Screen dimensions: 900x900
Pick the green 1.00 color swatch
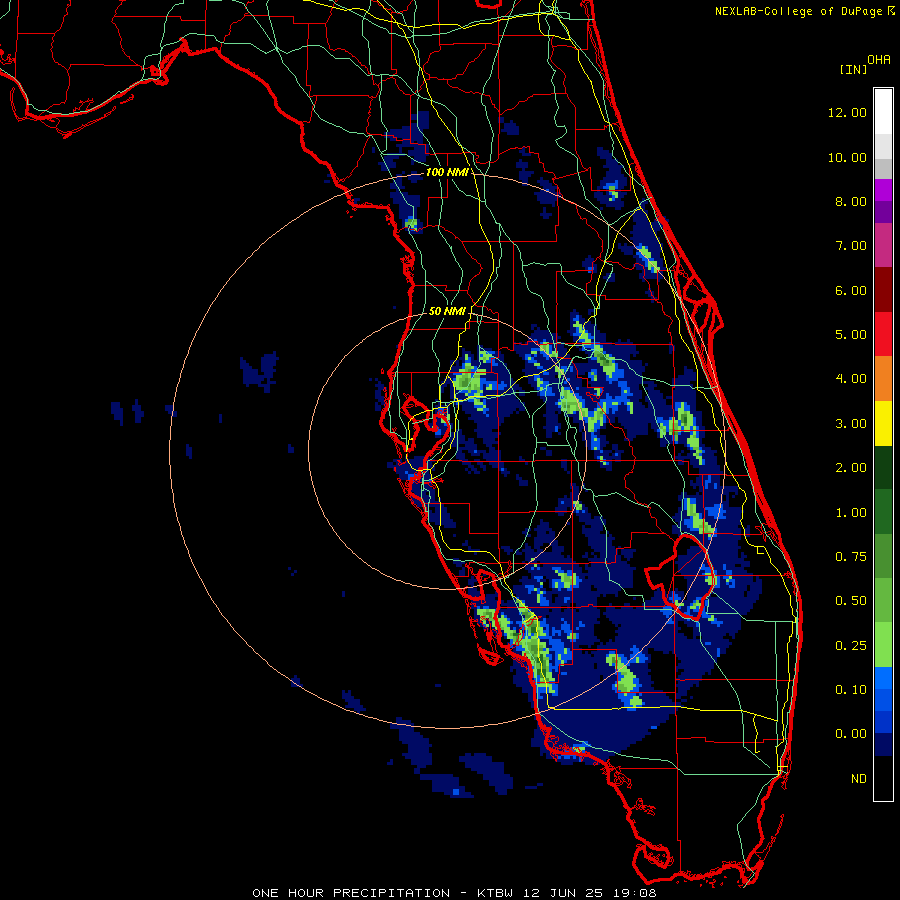[883, 512]
